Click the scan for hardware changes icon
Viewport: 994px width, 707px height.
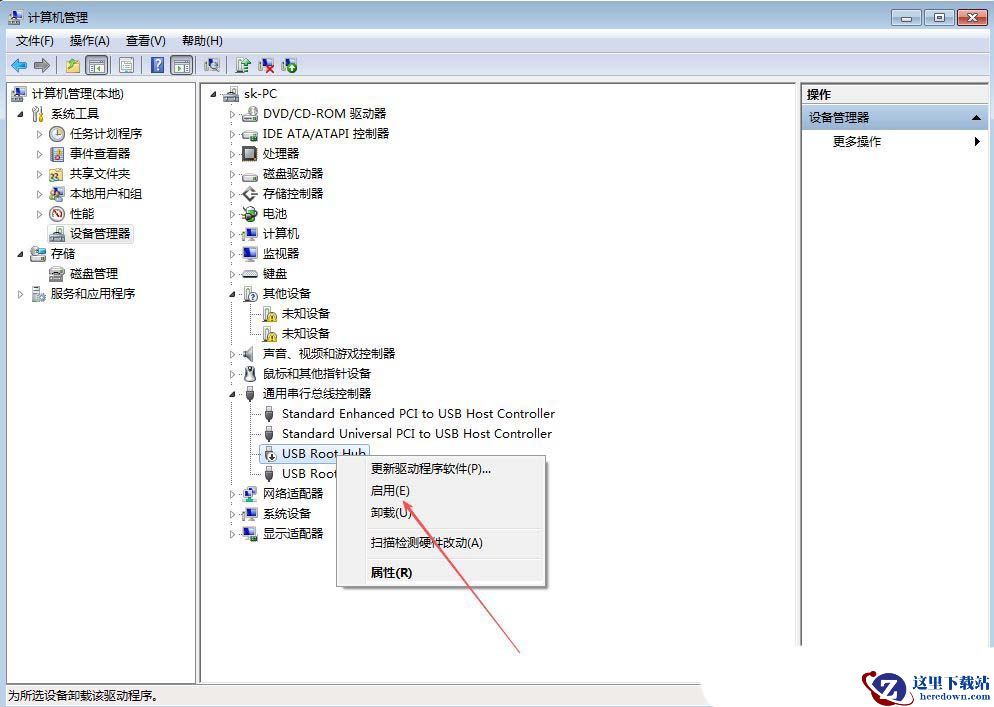[211, 66]
